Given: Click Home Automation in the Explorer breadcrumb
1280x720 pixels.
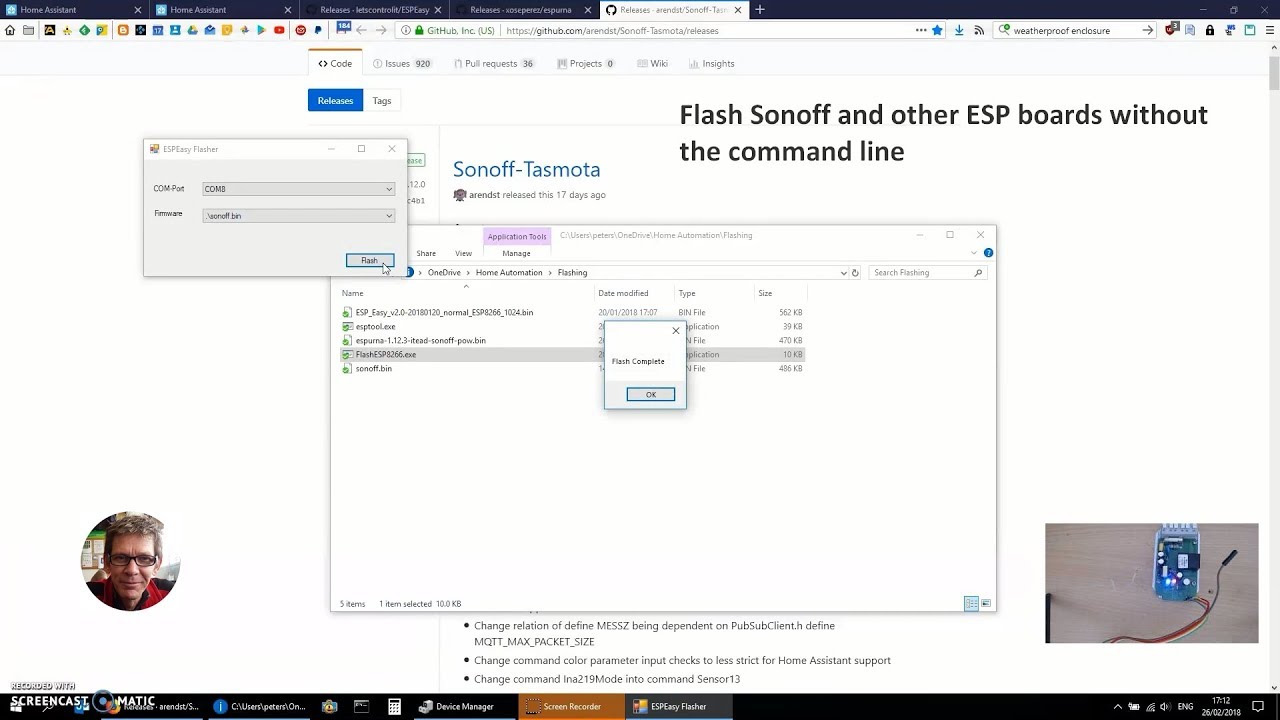Looking at the screenshot, I should pyautogui.click(x=509, y=272).
